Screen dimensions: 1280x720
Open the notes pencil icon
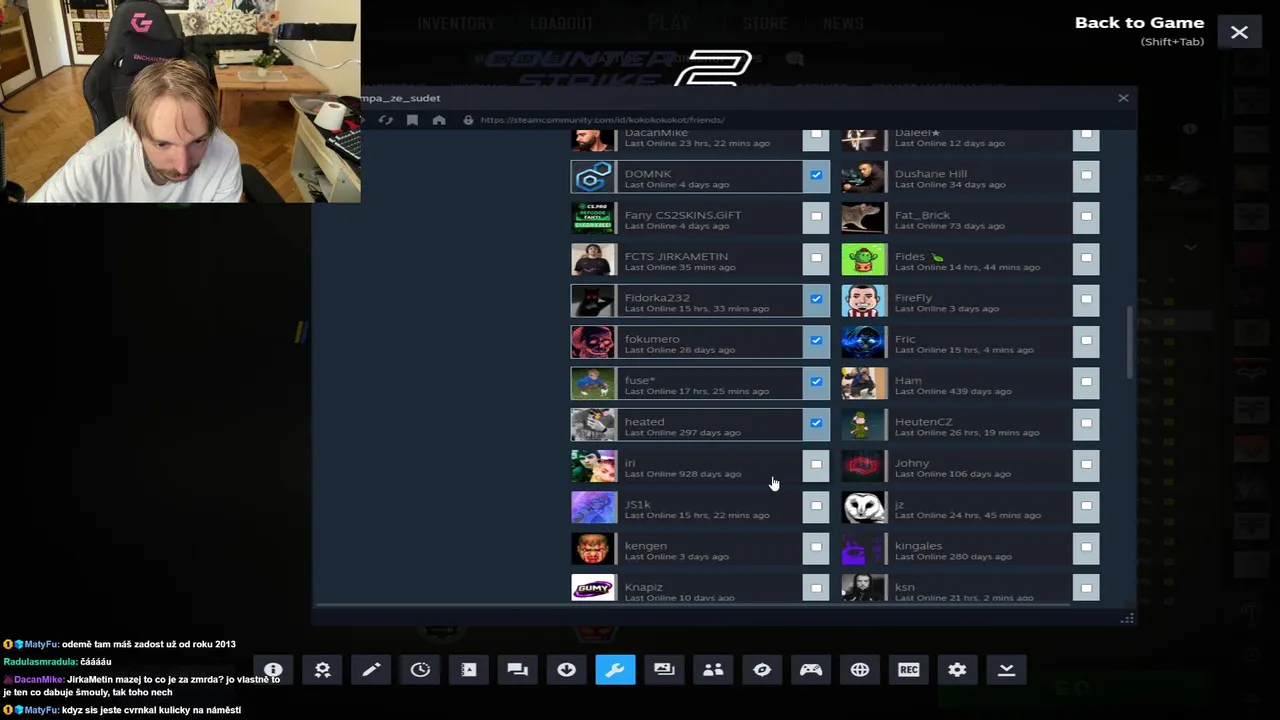371,670
